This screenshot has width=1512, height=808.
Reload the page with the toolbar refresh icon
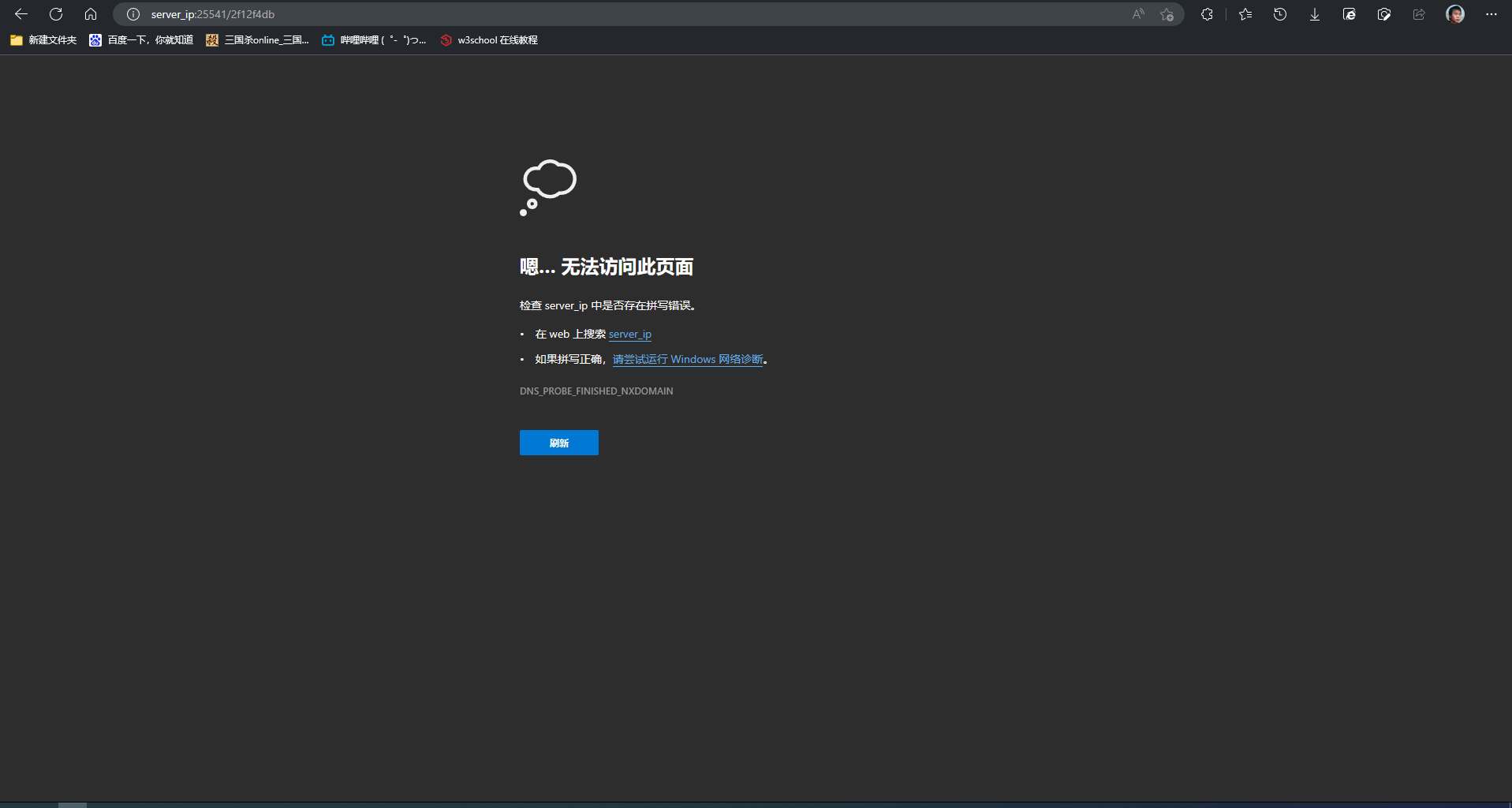click(56, 14)
